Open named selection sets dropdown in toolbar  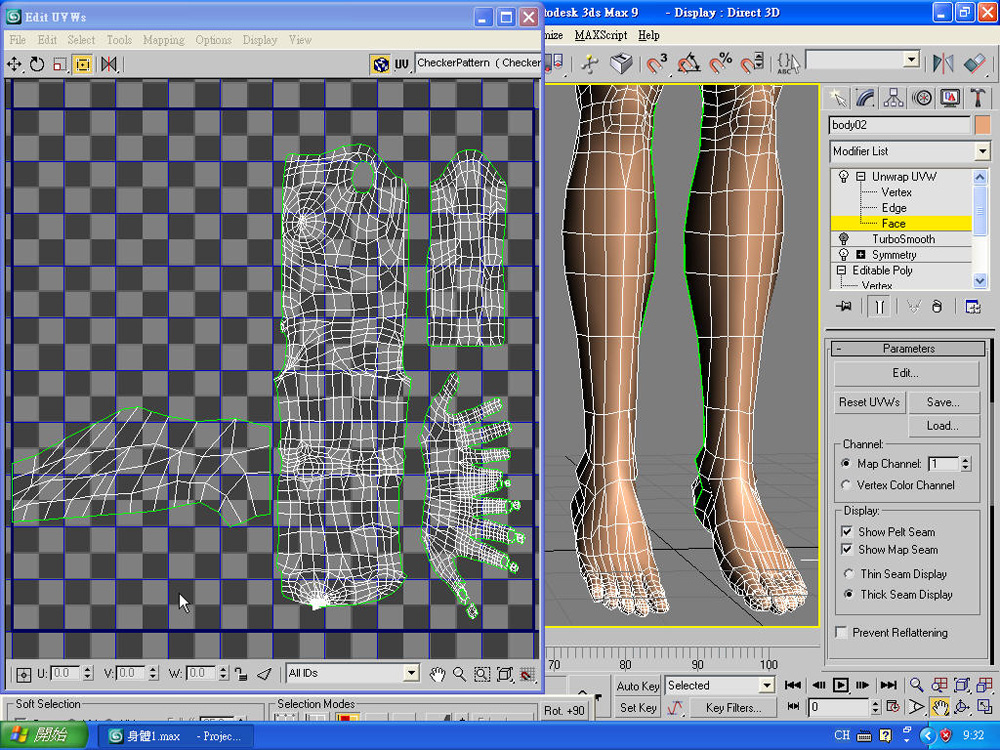click(912, 61)
